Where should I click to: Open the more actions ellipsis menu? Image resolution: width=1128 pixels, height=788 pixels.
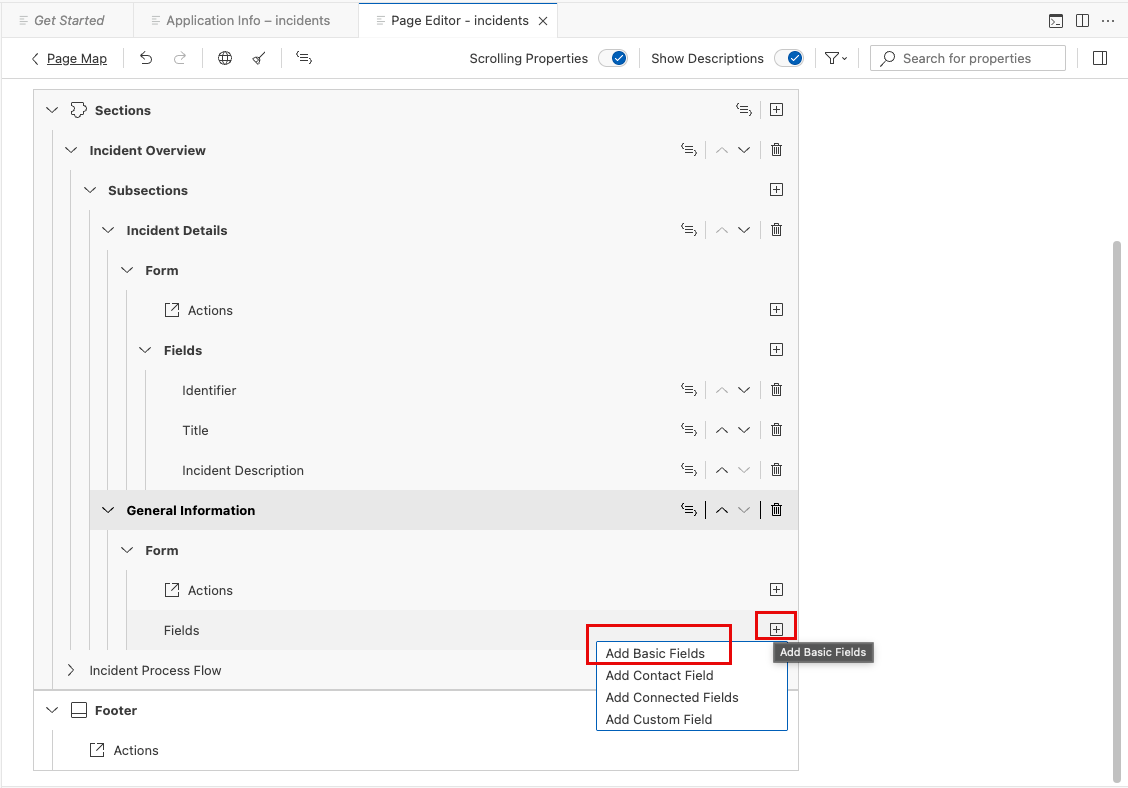[x=1108, y=21]
